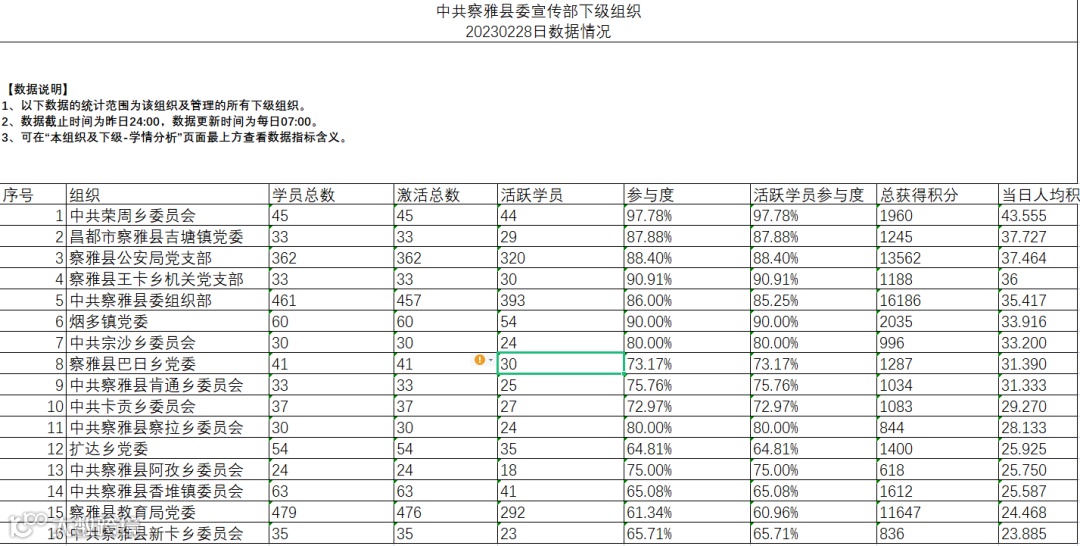This screenshot has width=1080, height=546.
Task: Click active students value 44
Action: (561, 216)
